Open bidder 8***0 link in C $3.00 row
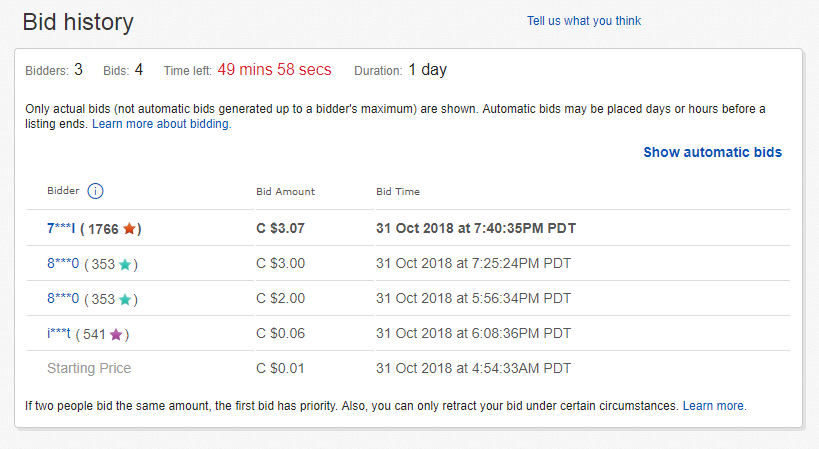The image size is (819, 449). [x=63, y=263]
